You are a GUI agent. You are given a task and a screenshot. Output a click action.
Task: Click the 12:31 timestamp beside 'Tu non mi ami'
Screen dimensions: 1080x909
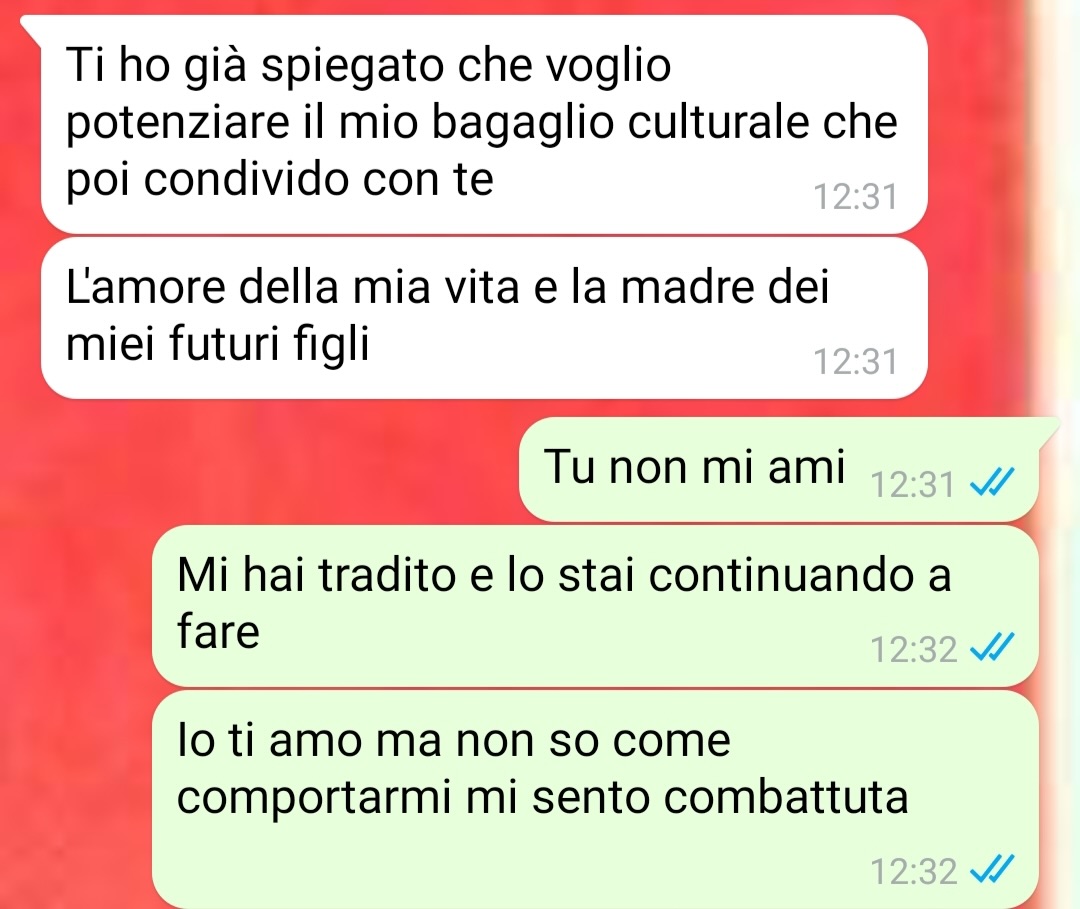[913, 484]
